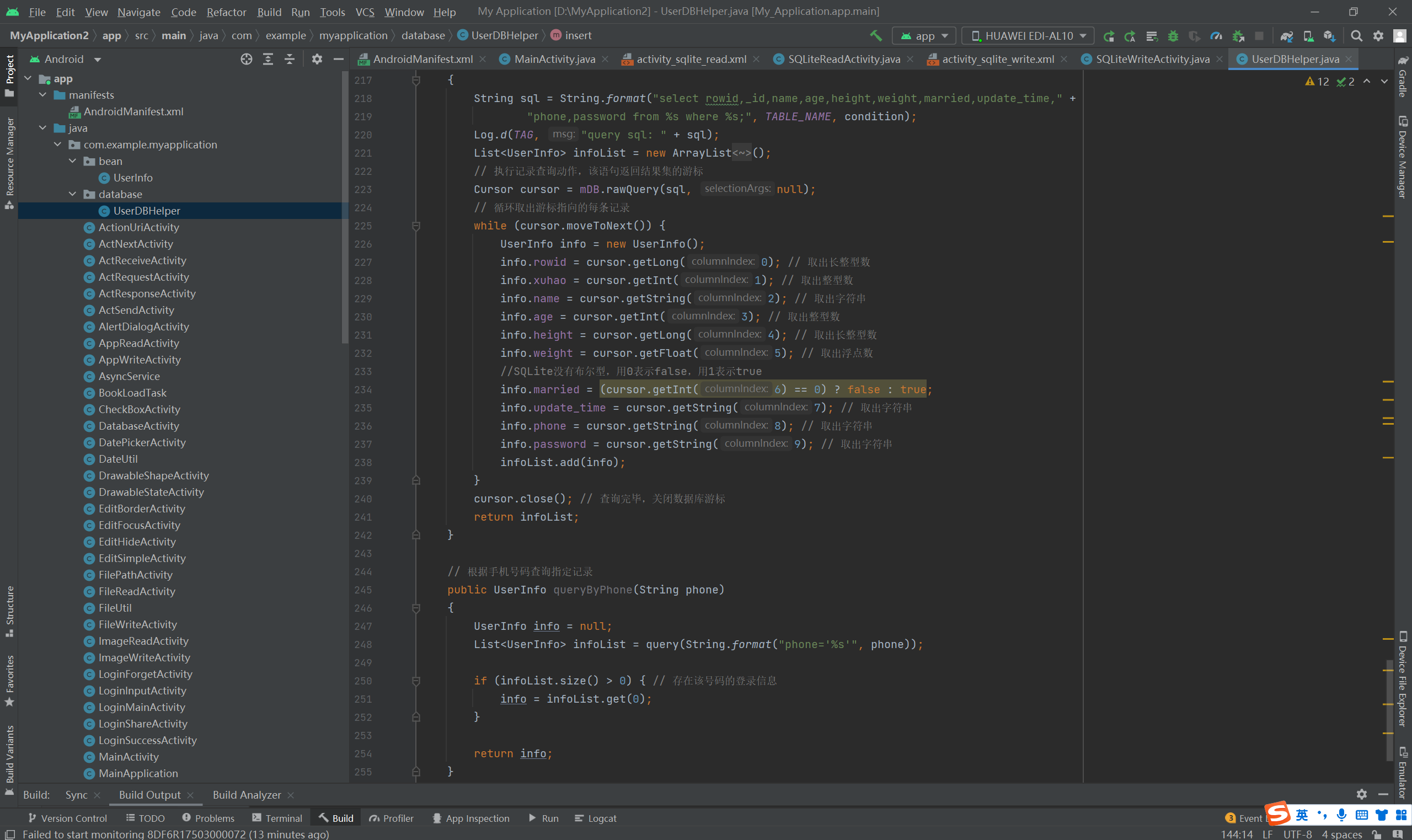Open the Device Manager toolbar icon
The height and width of the screenshot is (840, 1412).
click(x=1308, y=36)
